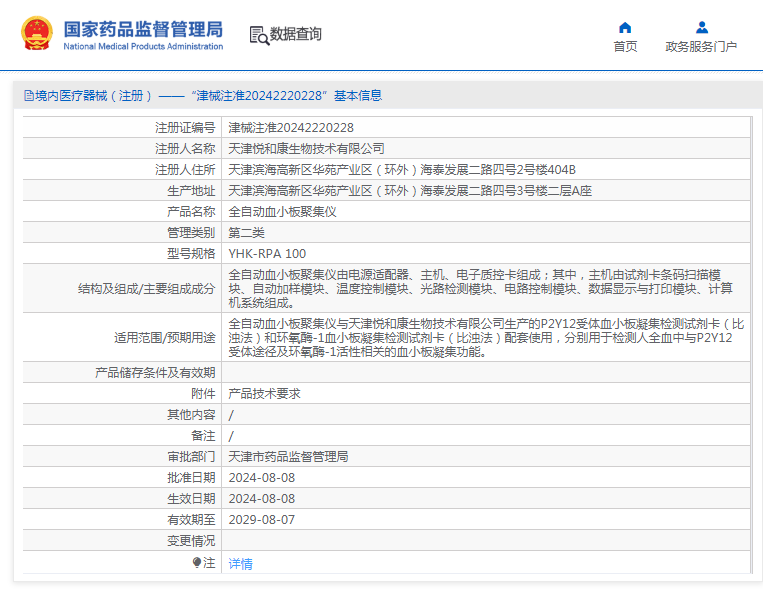Click the 产品名称 label
Screen dimensions: 763x592
(191, 212)
